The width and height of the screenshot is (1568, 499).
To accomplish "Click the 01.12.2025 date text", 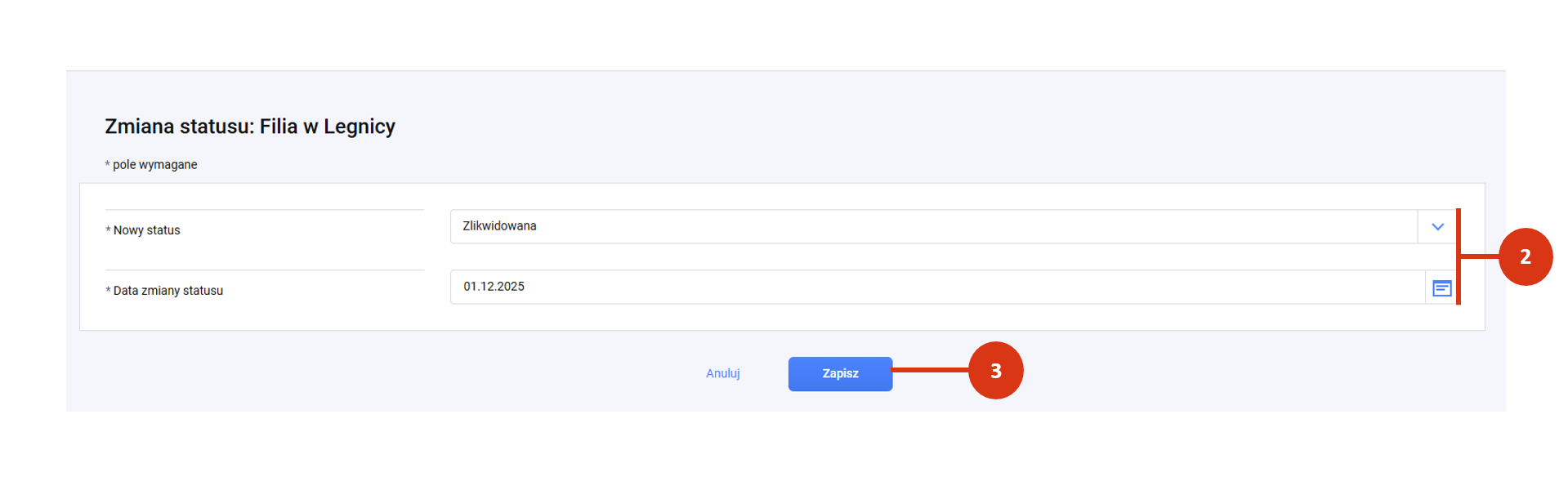I will tap(494, 287).
